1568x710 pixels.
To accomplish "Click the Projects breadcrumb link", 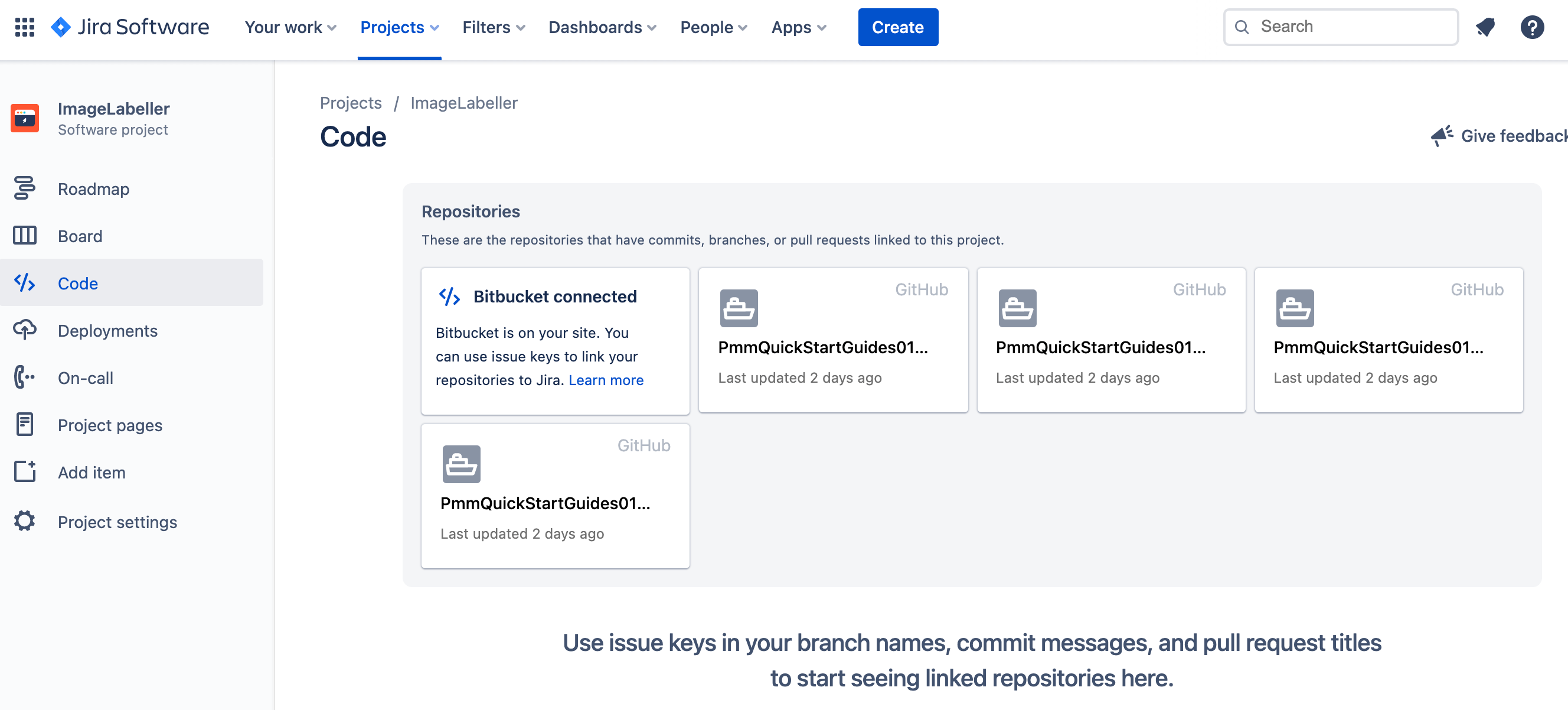I will (x=350, y=102).
